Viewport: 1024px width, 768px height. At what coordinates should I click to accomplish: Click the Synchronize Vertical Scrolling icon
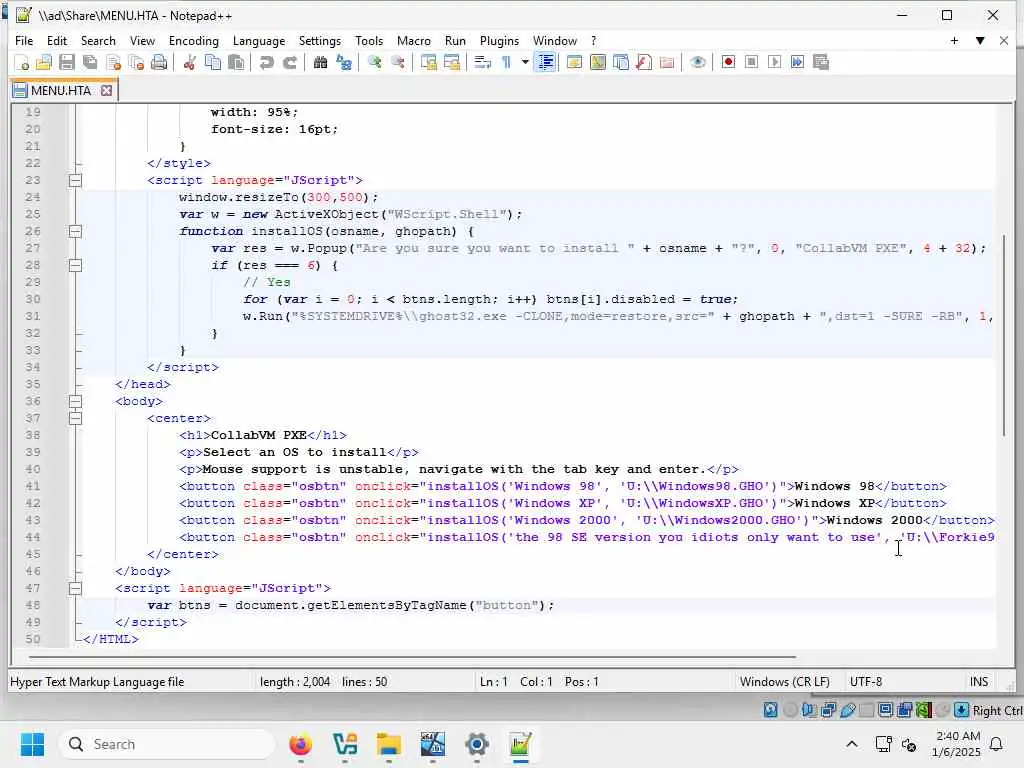(x=428, y=63)
